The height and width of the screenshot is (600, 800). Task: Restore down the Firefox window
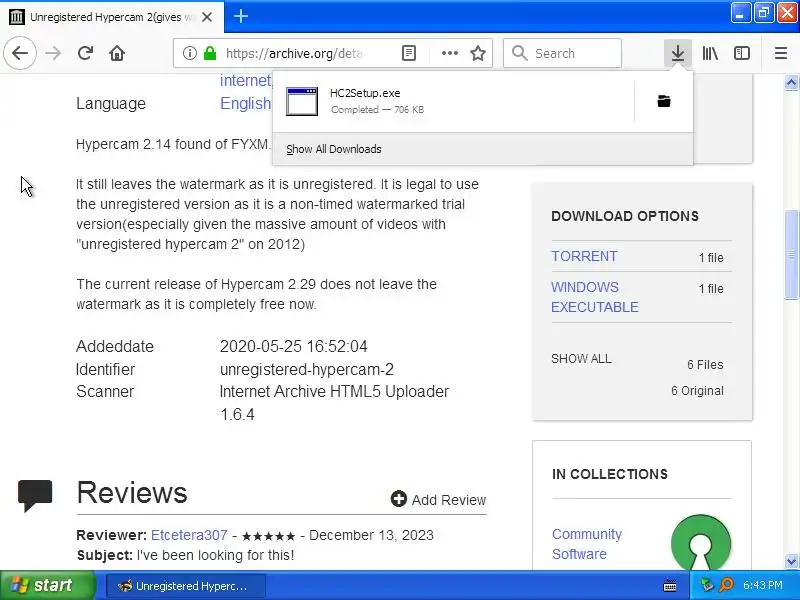tap(763, 13)
